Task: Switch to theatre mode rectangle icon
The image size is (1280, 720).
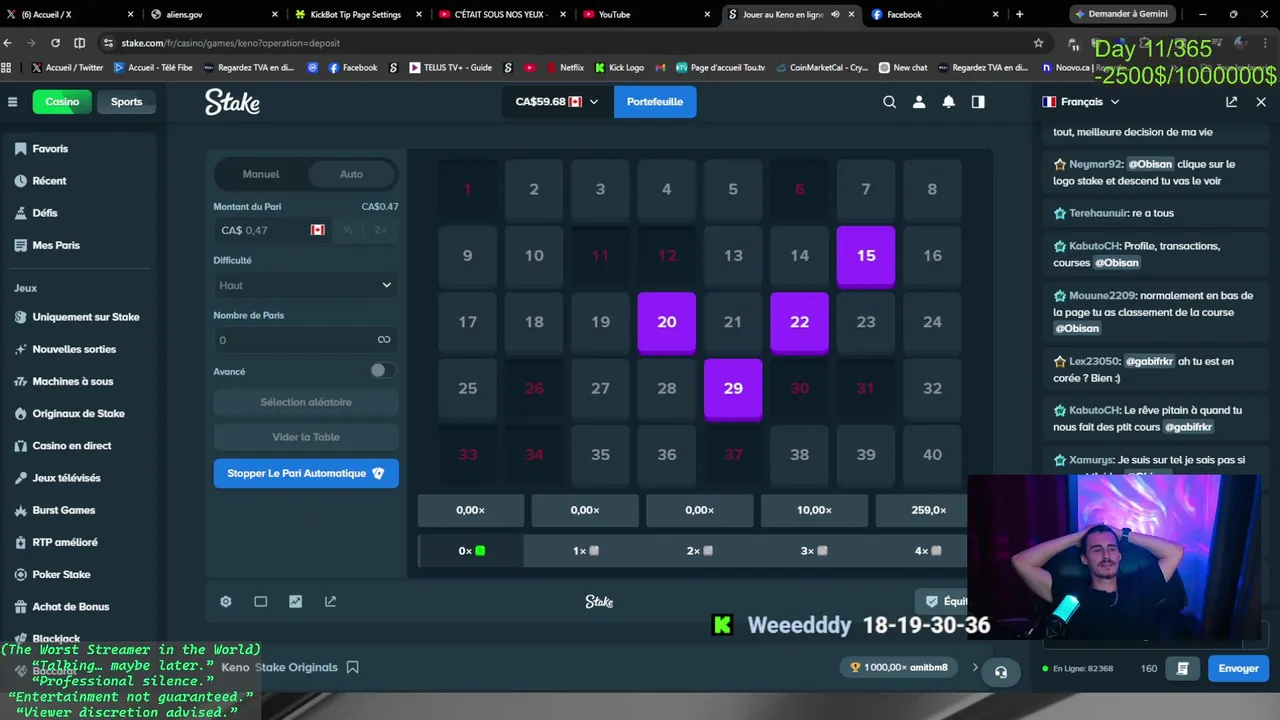Action: 261,601
